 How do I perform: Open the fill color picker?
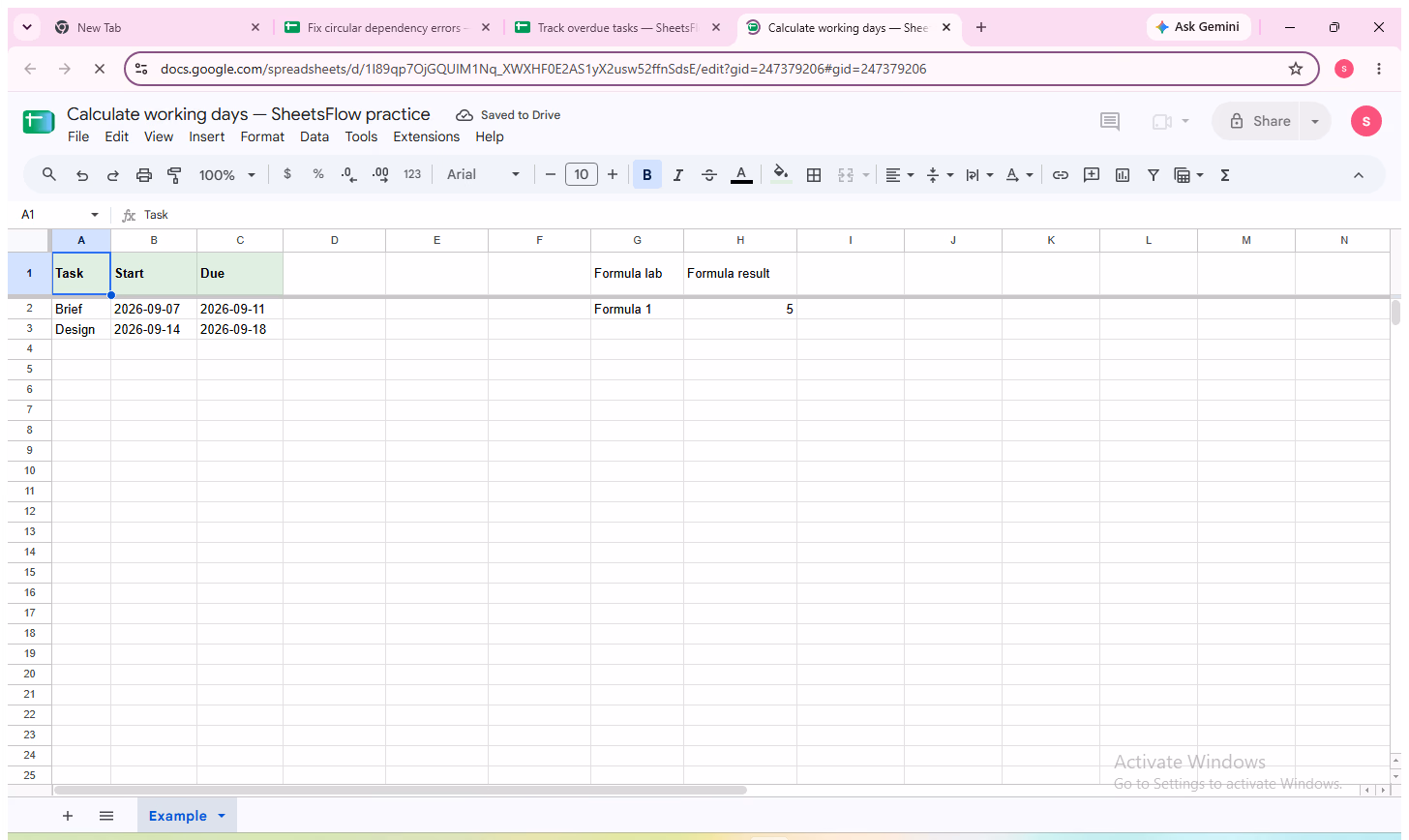coord(781,175)
